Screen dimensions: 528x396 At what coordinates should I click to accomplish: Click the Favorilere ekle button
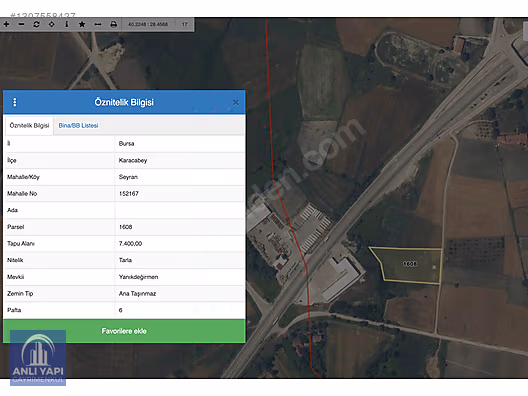point(124,331)
